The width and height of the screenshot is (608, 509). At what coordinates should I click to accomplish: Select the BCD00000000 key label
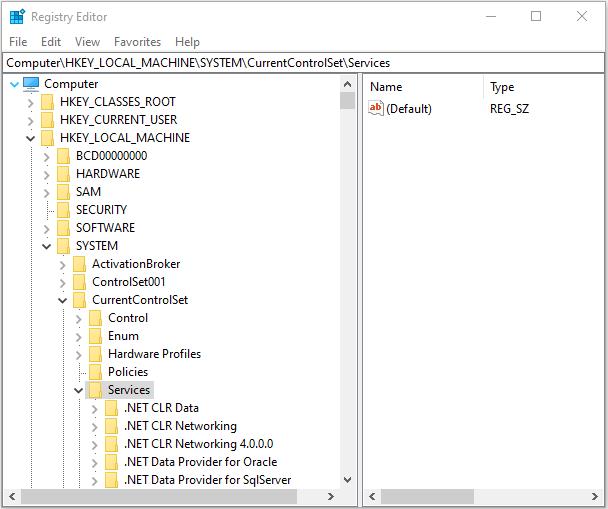(x=112, y=156)
